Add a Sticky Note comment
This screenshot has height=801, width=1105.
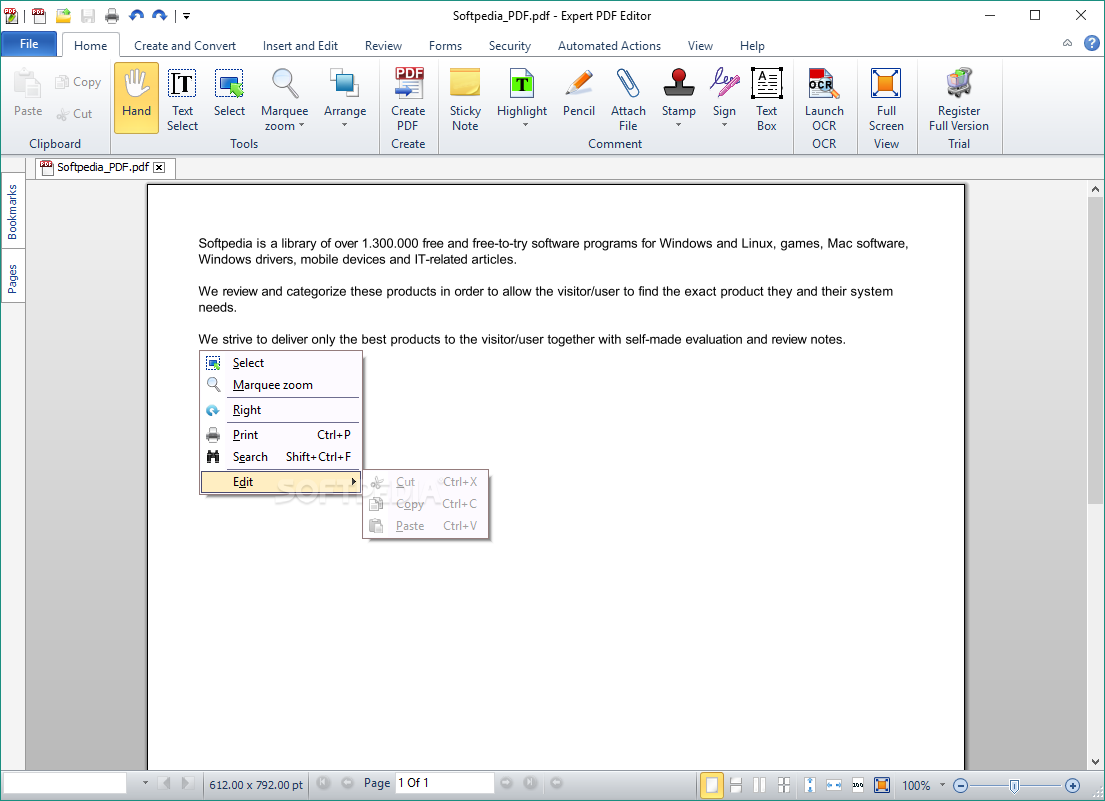click(x=465, y=98)
